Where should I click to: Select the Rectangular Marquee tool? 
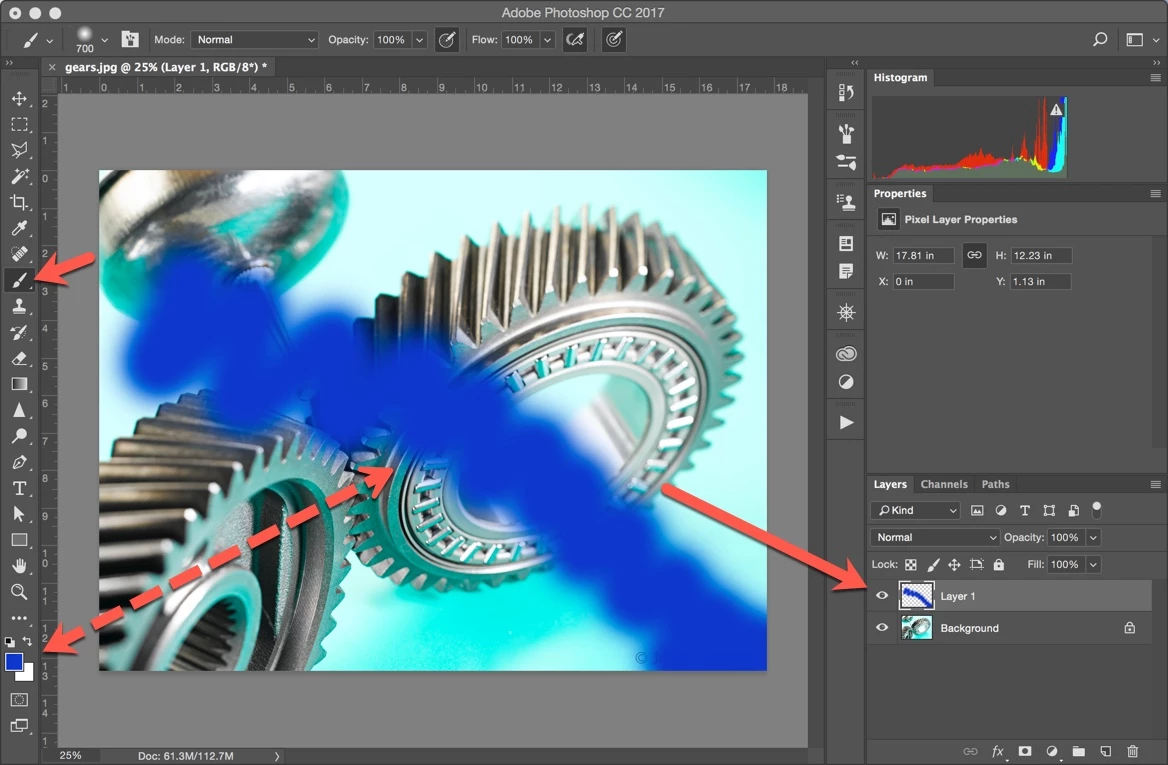[19, 124]
